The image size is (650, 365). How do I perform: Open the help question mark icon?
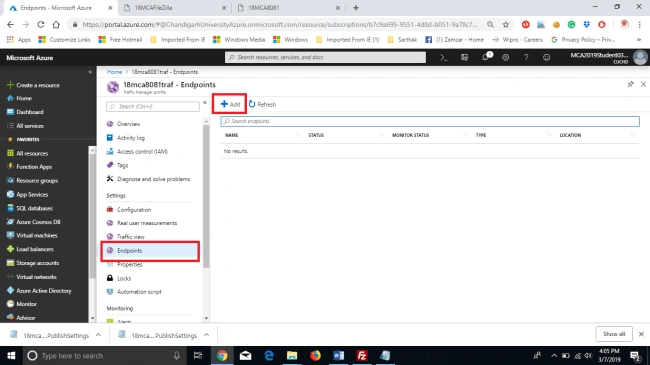pyautogui.click(x=526, y=58)
